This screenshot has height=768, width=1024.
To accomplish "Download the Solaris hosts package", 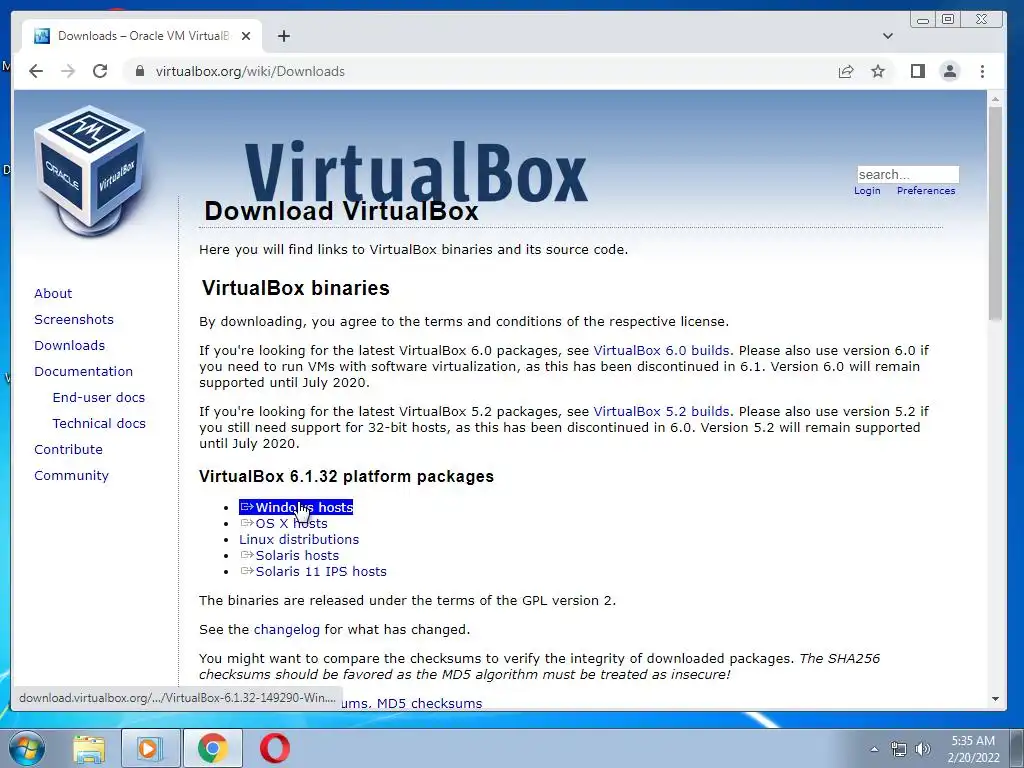I will [289, 555].
